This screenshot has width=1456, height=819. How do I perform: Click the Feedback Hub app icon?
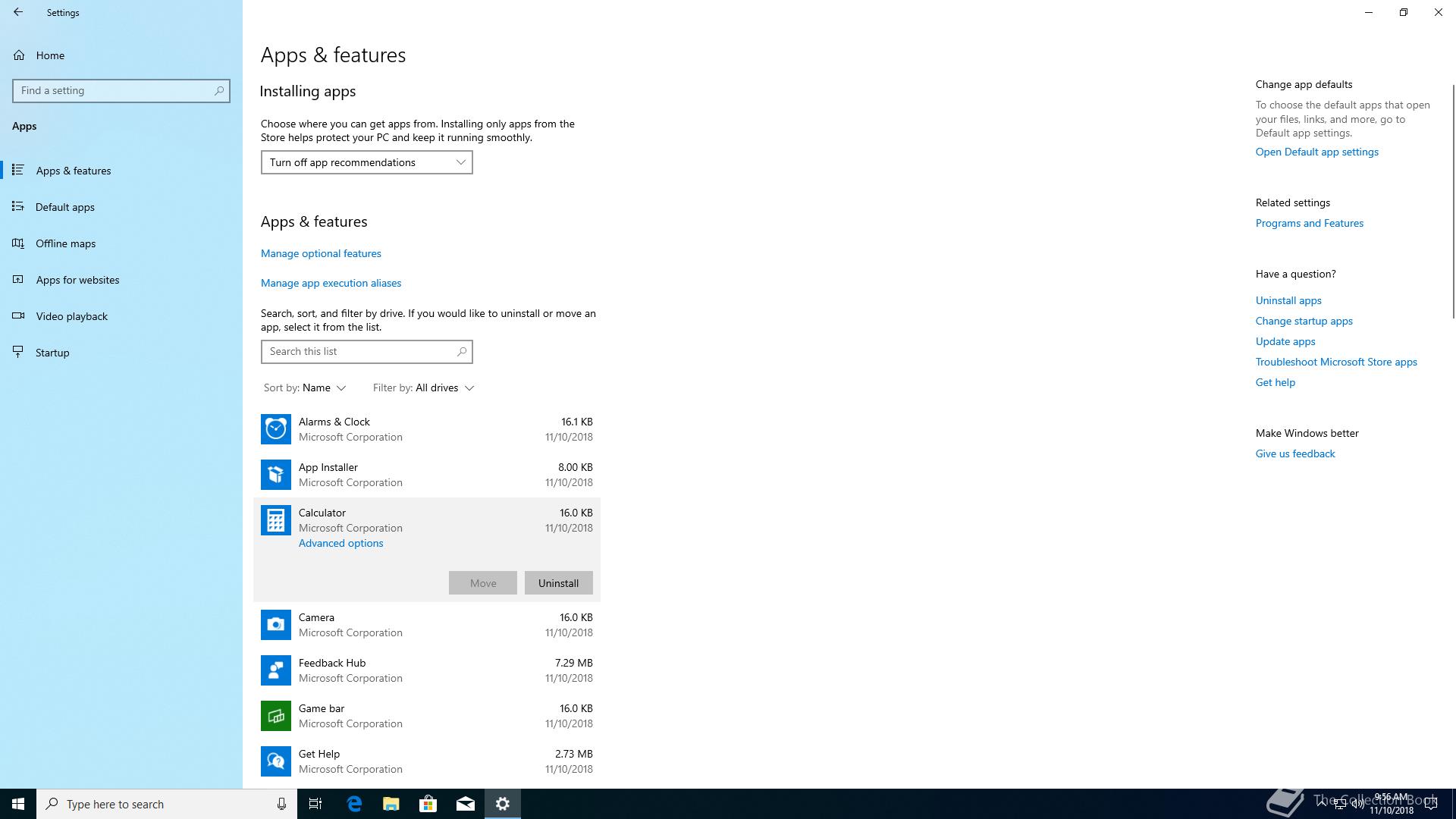point(276,670)
